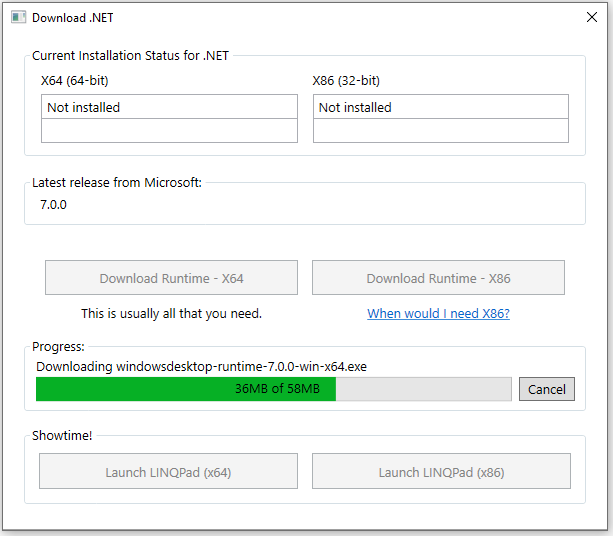Select the X64 'Not installed' status field
Screen dimensions: 613x536
click(169, 107)
